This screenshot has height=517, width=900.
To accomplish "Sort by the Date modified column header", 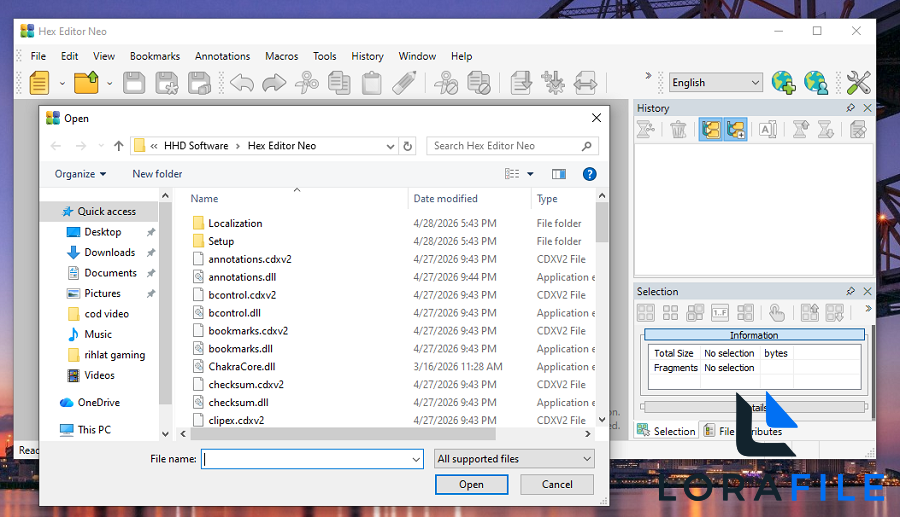I will click(x=445, y=199).
